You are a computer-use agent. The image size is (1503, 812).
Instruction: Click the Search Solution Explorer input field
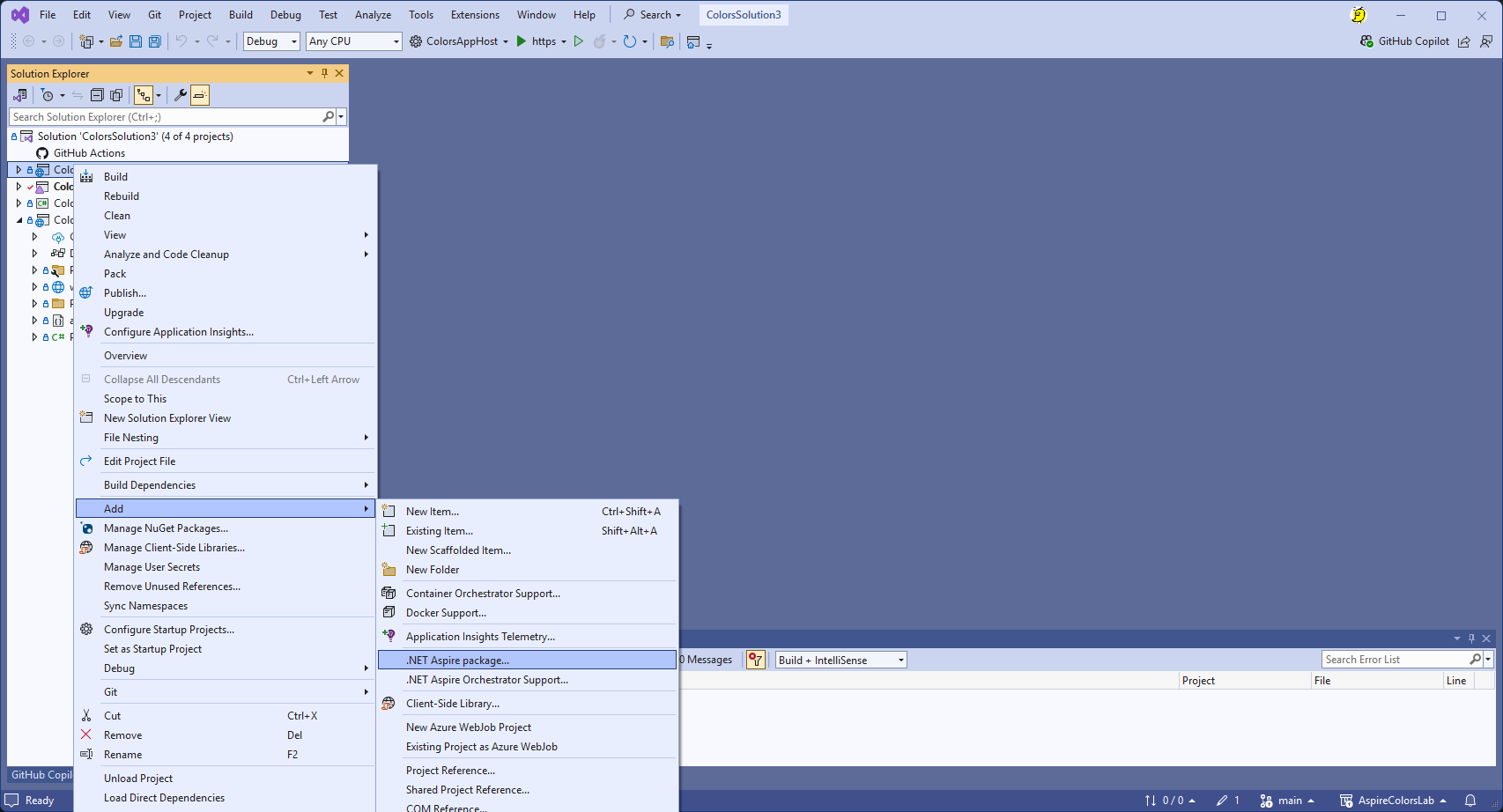[166, 117]
